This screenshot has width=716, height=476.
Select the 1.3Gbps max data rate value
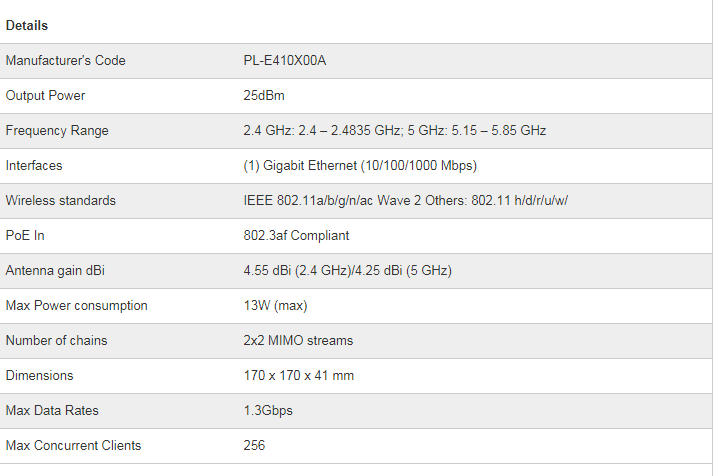point(268,411)
